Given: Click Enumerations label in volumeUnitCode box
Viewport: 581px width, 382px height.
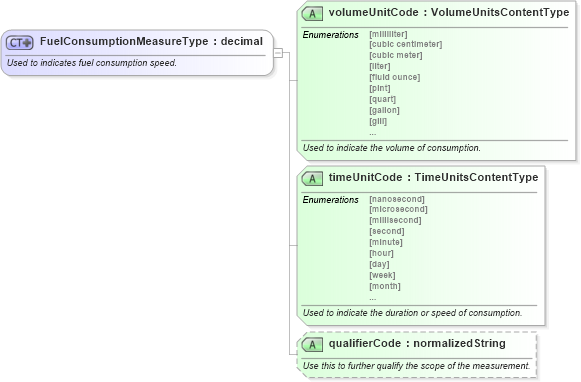Looking at the screenshot, I should (x=331, y=35).
